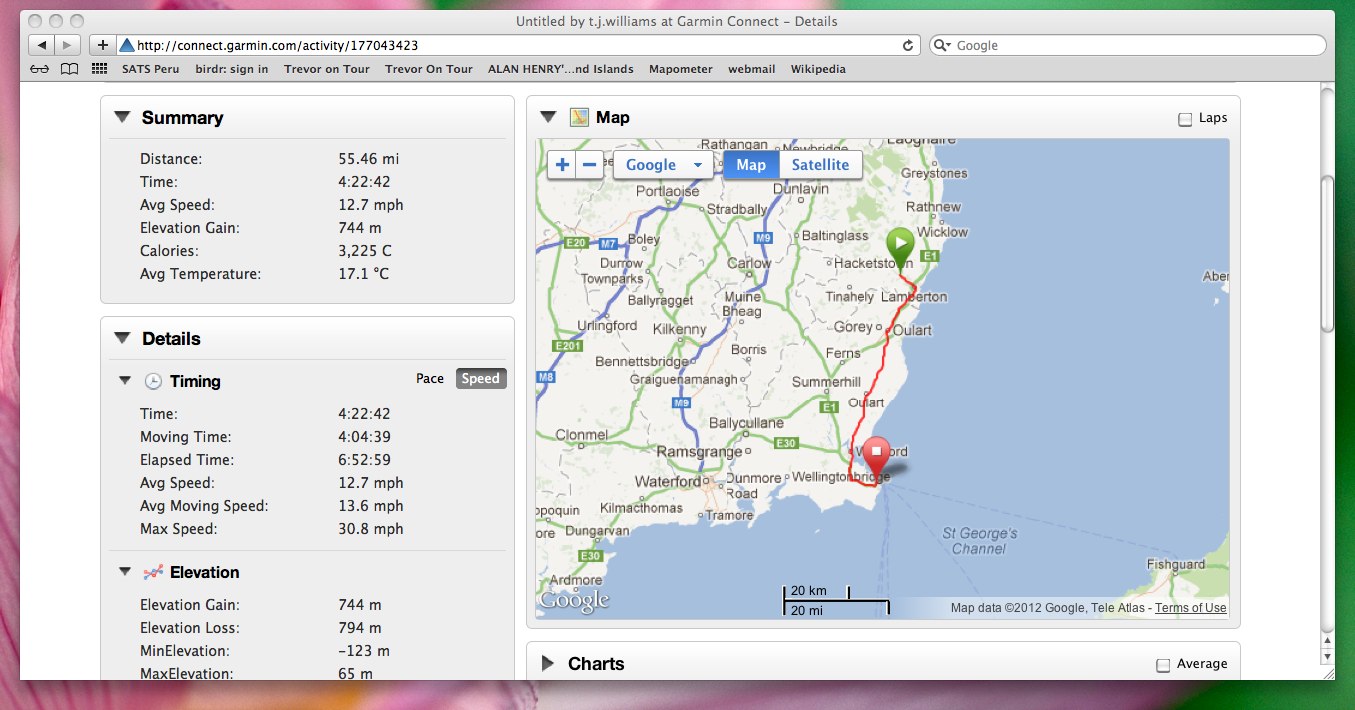Enable the Average checkbox in Charts
This screenshot has width=1355, height=710.
[x=1163, y=665]
